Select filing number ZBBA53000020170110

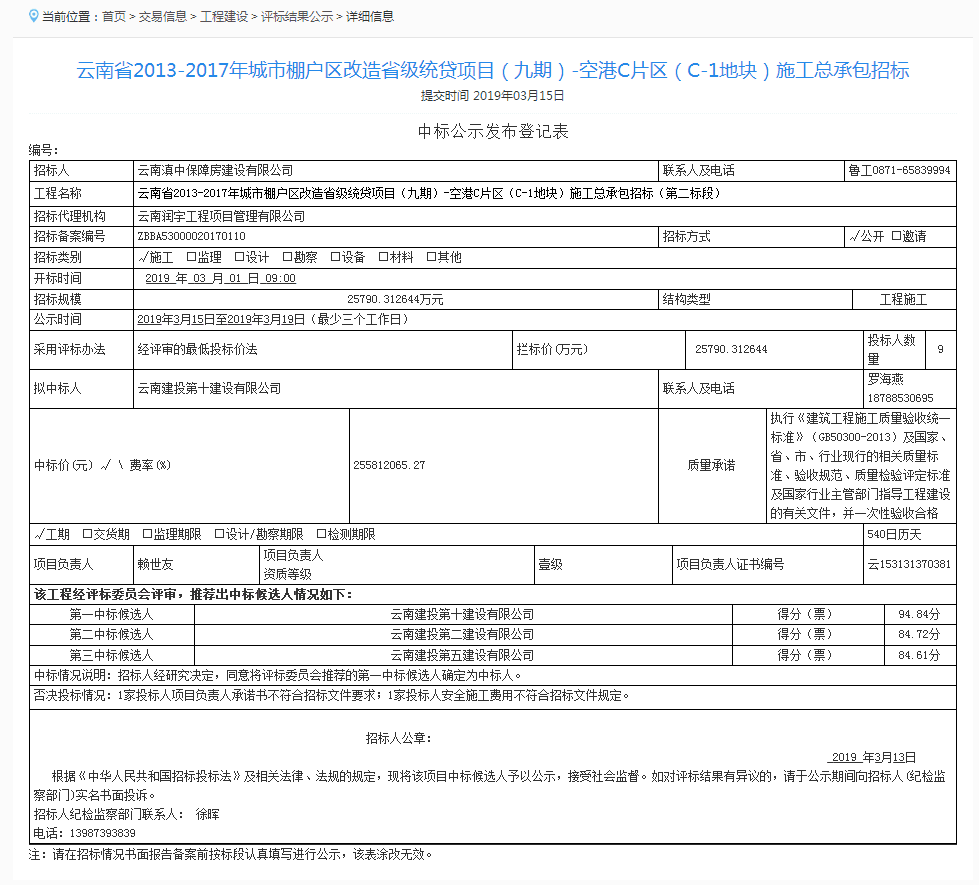[192, 237]
